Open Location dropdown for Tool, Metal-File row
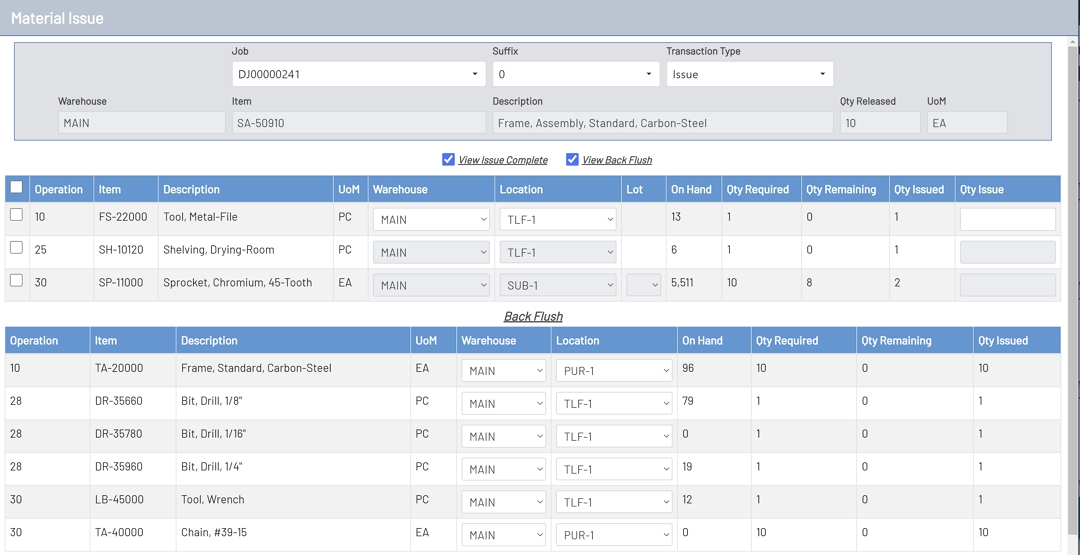This screenshot has width=1080, height=555. 557,220
